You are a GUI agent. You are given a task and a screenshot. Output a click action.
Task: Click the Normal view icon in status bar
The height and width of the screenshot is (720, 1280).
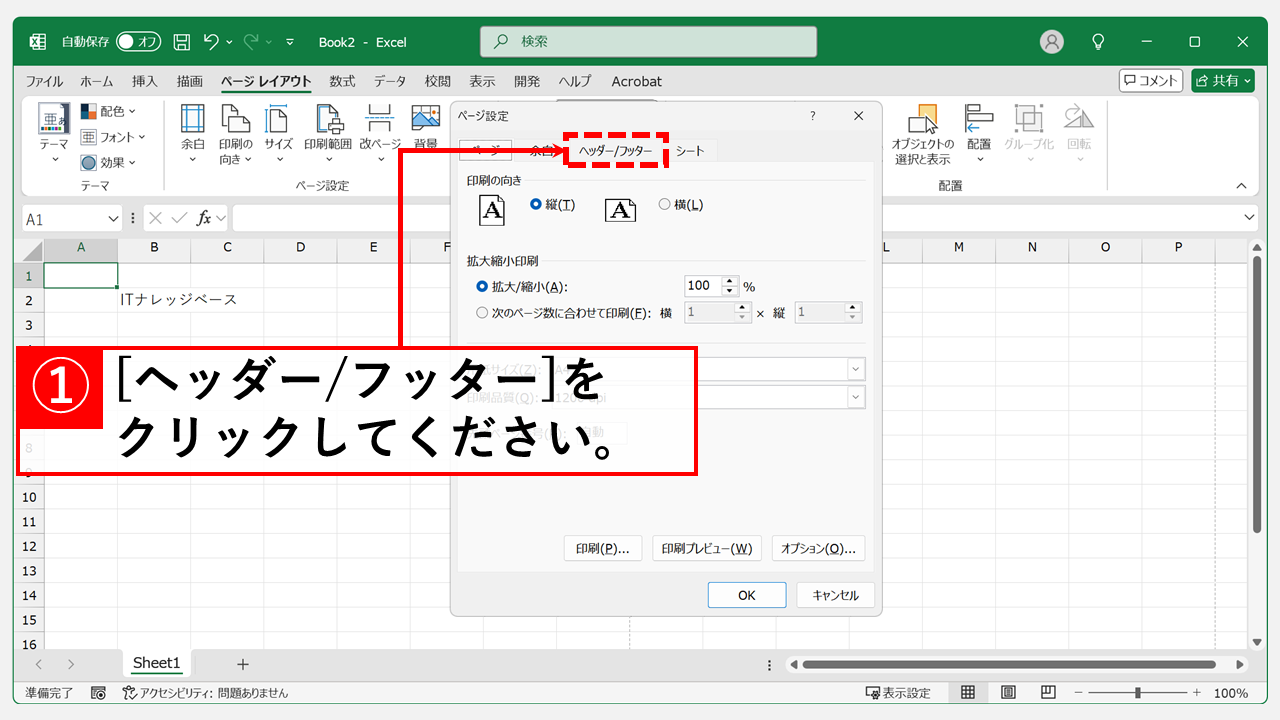coord(968,692)
